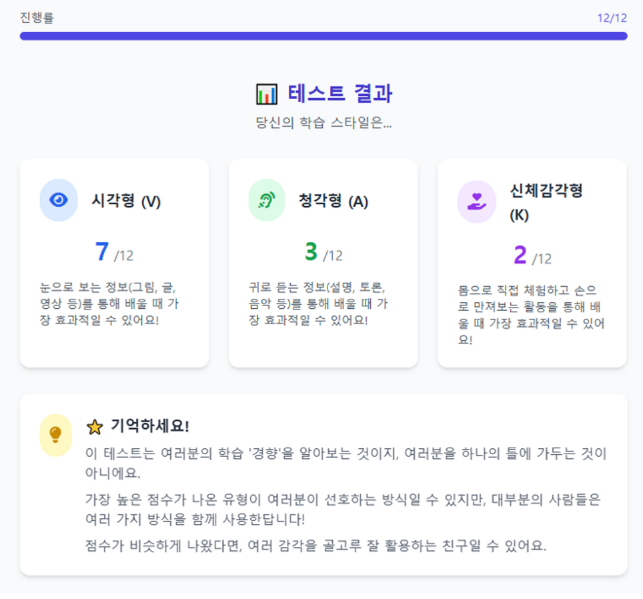Click the 진행률 label
This screenshot has width=643, height=599.
tap(37, 17)
